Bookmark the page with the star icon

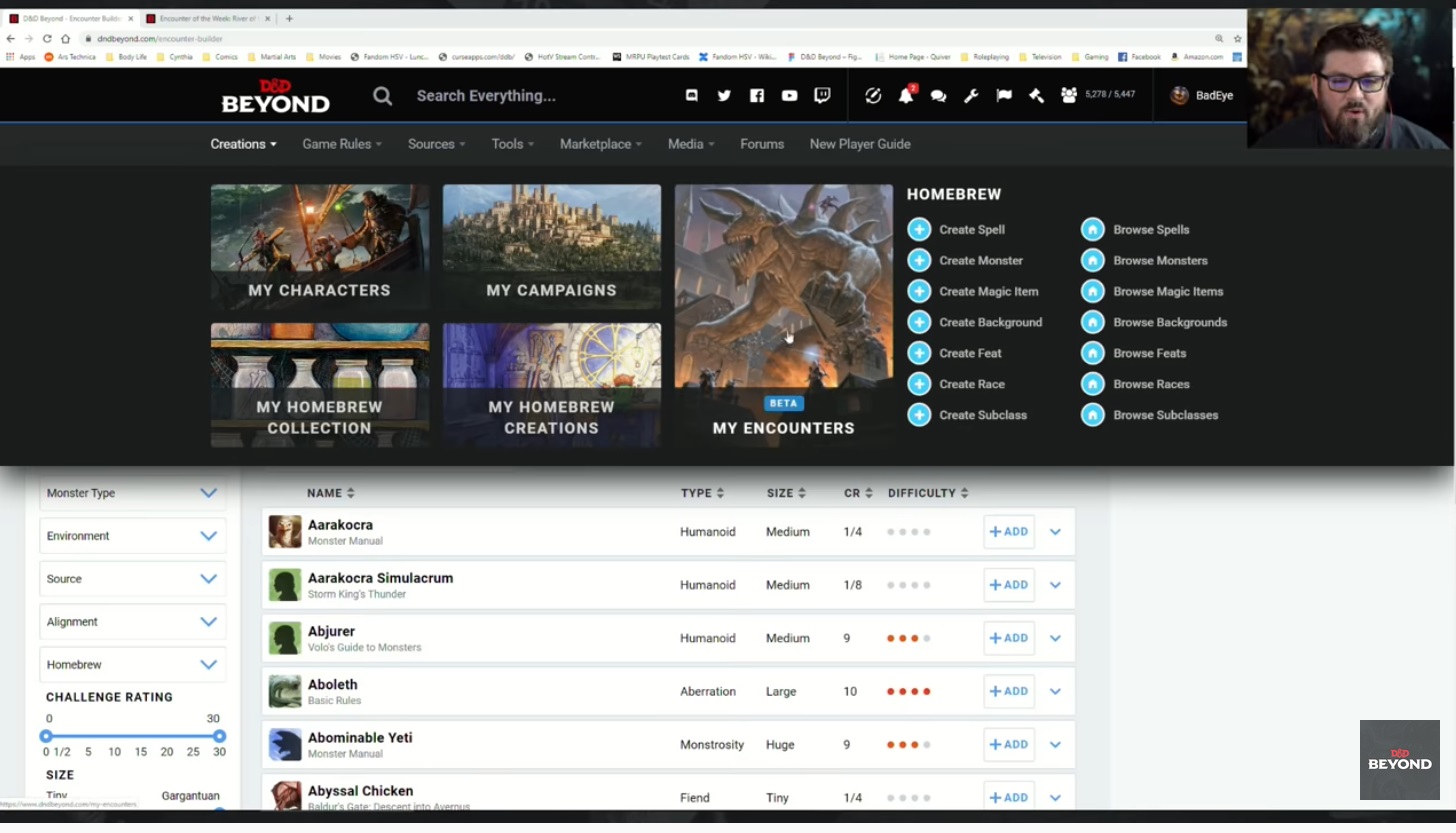pyautogui.click(x=1237, y=38)
